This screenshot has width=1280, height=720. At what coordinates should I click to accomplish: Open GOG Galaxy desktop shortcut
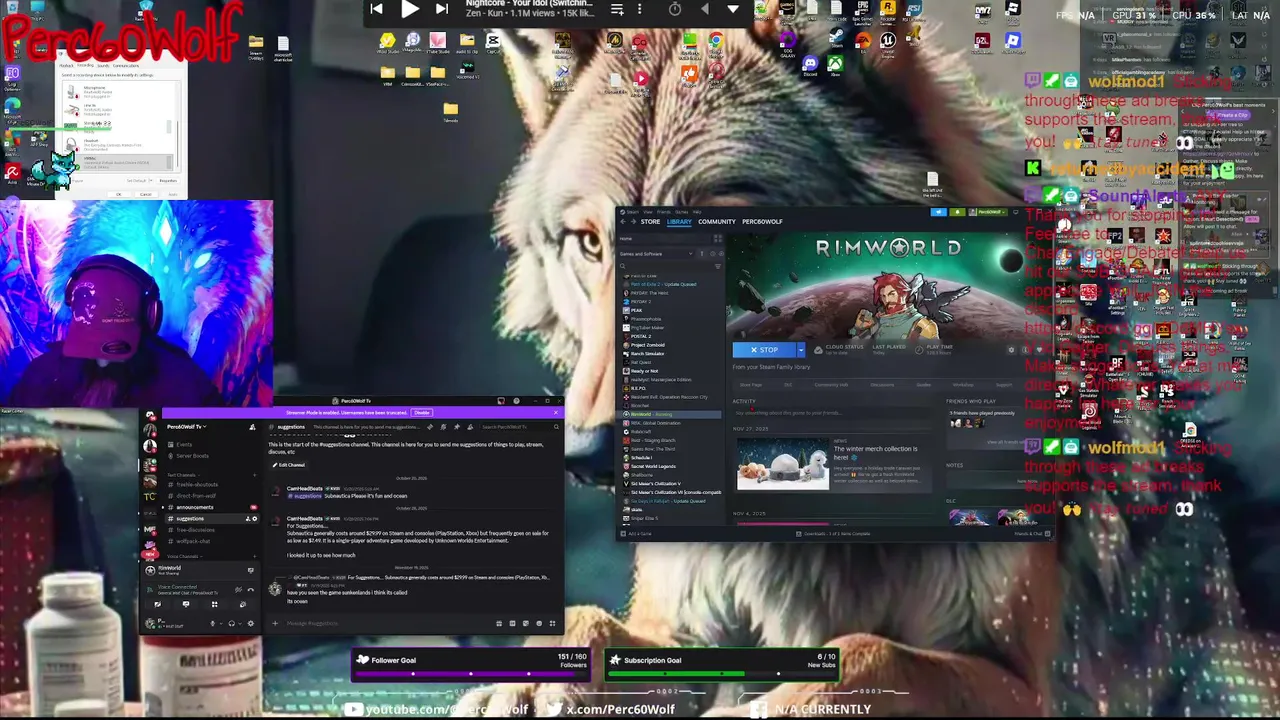pyautogui.click(x=788, y=42)
